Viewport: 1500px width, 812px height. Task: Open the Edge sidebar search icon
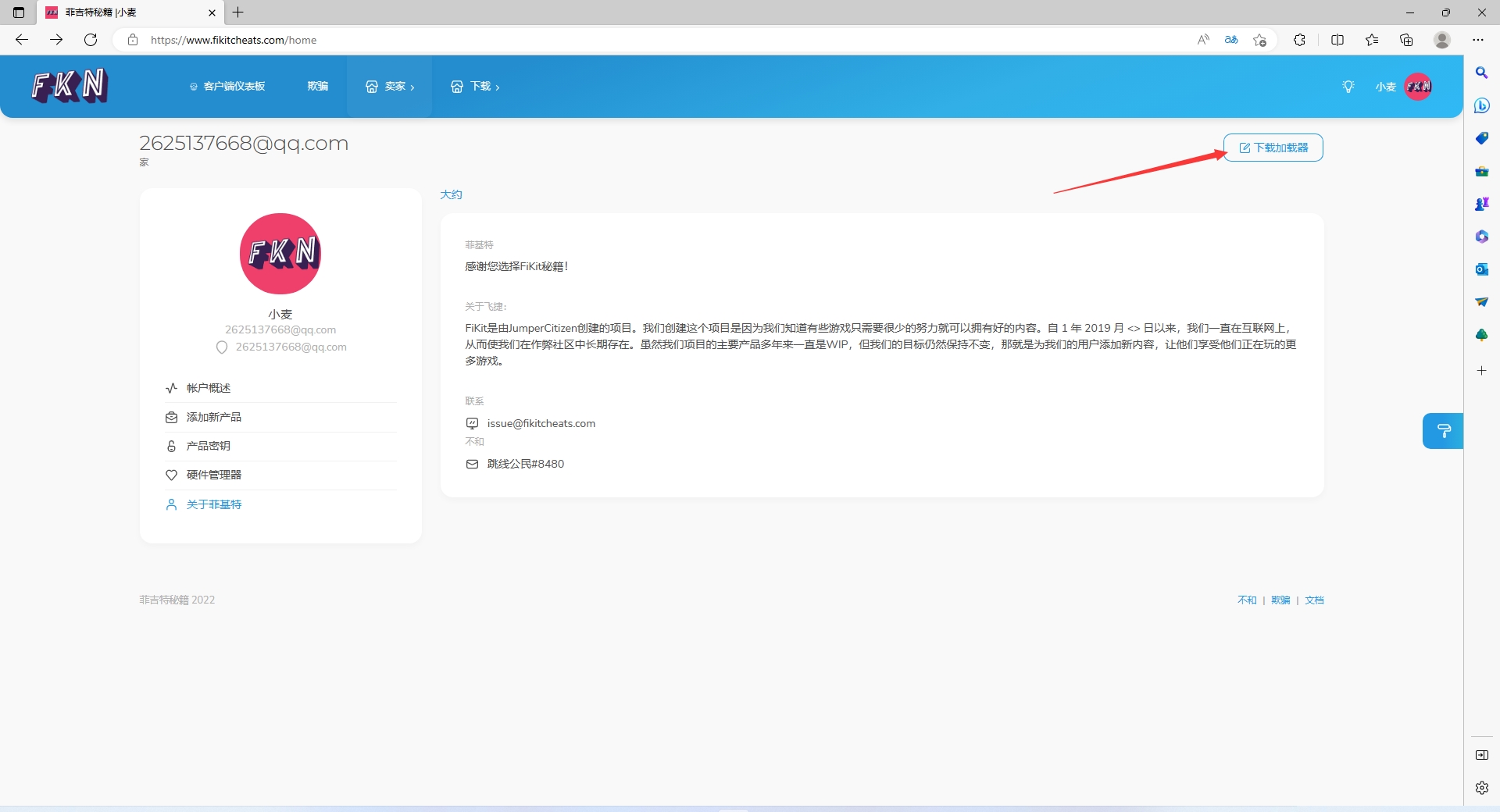tap(1481, 73)
